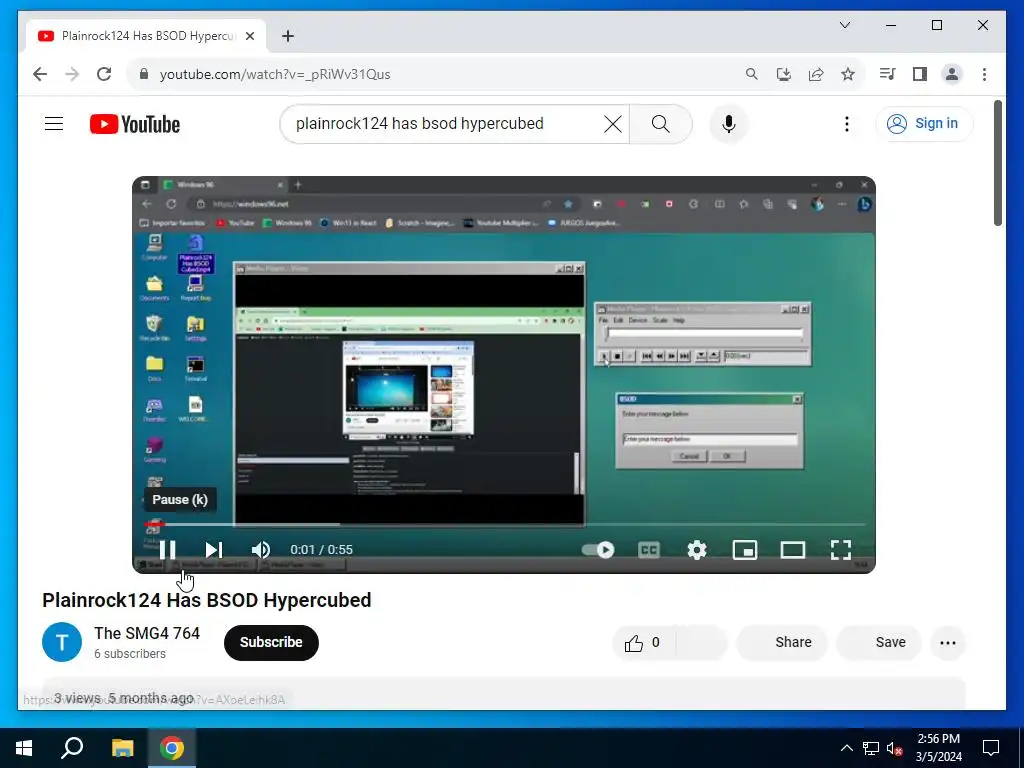Click the channel avatar T

point(62,643)
